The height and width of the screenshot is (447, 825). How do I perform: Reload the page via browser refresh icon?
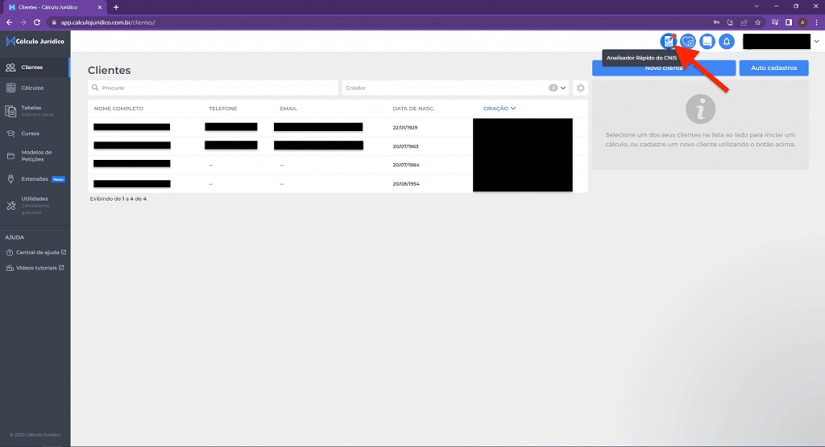(x=37, y=22)
